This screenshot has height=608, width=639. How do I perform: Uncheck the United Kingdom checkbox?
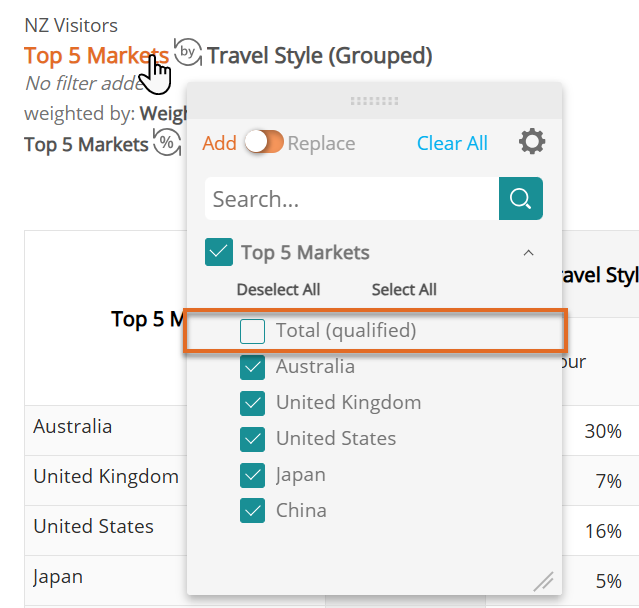click(252, 403)
